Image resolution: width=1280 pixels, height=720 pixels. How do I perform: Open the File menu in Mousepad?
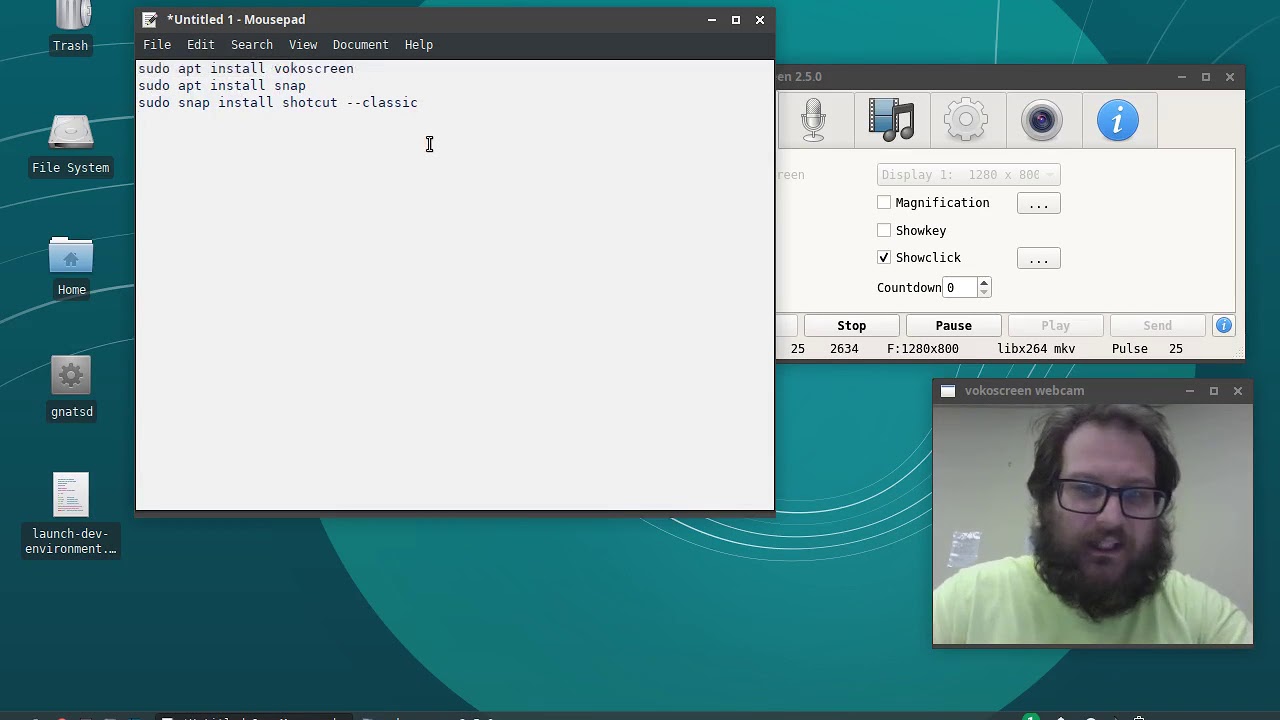[157, 45]
